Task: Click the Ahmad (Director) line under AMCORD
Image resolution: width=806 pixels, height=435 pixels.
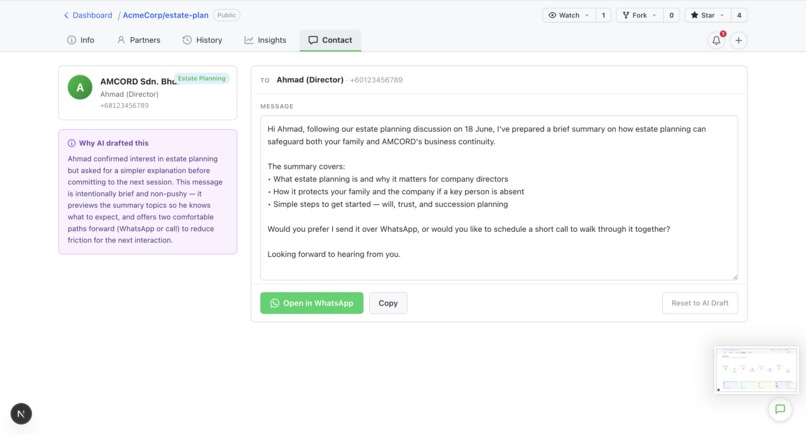Action: (x=129, y=94)
